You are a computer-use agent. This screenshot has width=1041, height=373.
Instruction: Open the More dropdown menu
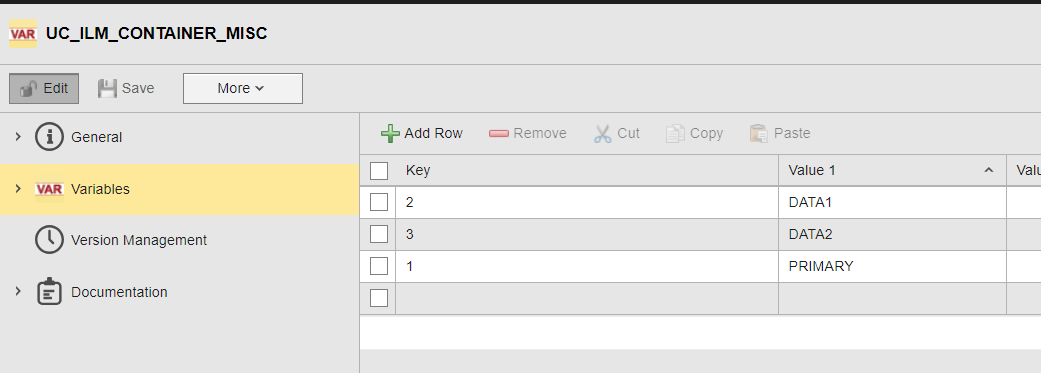tap(243, 88)
